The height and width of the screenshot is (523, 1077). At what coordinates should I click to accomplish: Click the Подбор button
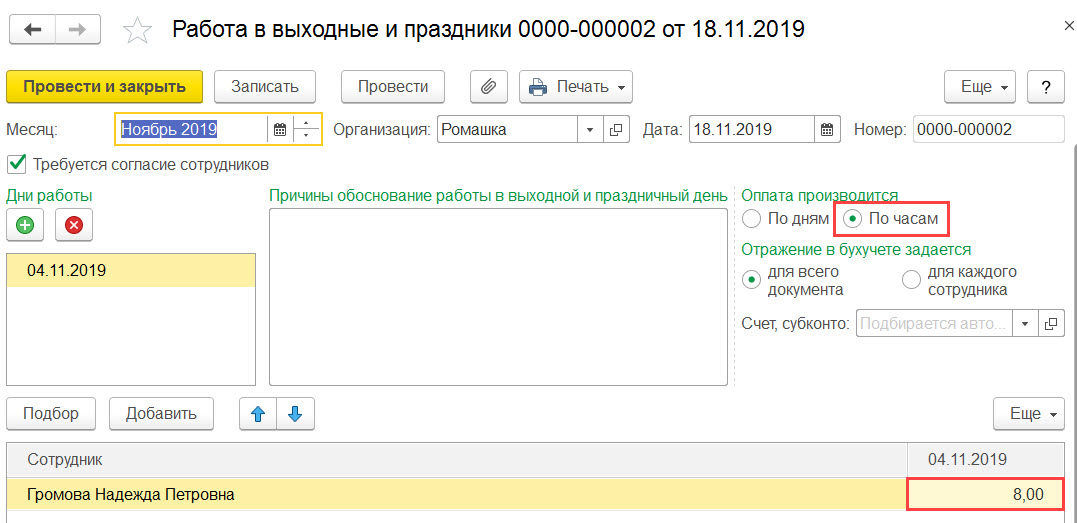pos(51,414)
